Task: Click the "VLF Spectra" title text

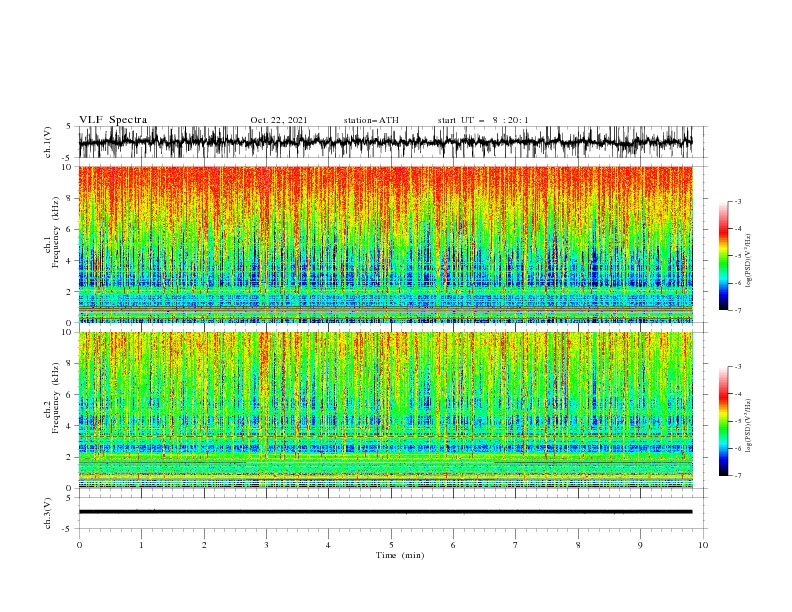Action: [x=113, y=120]
